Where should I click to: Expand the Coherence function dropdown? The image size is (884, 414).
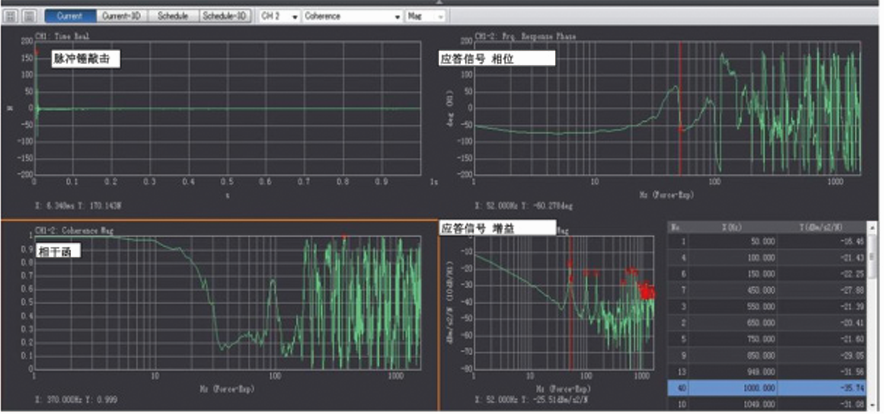click(352, 17)
